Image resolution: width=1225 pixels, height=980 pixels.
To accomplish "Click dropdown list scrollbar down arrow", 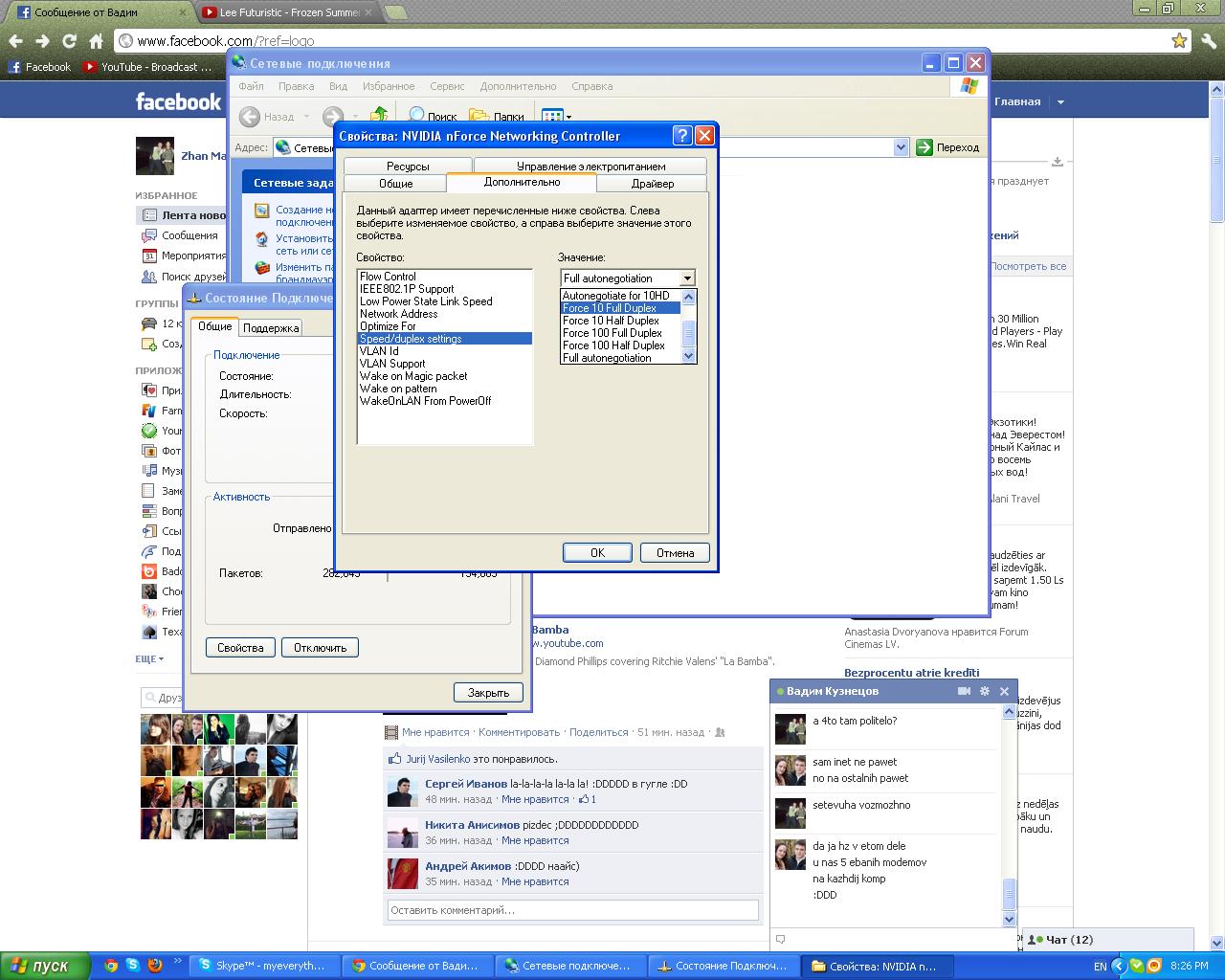I will click(688, 356).
